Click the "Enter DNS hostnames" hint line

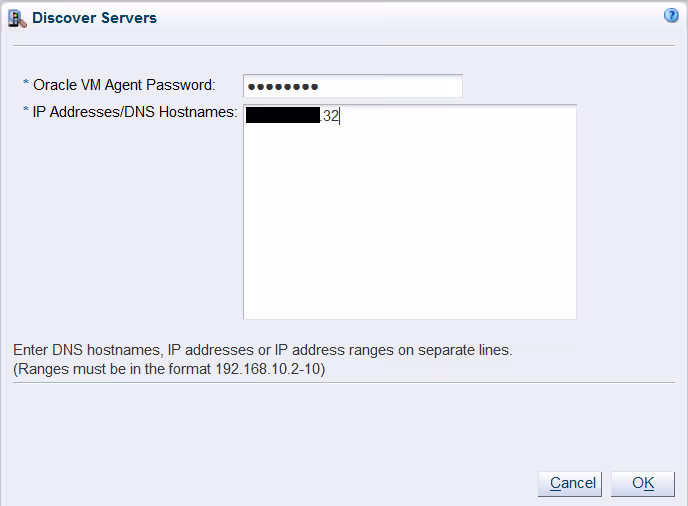tap(262, 351)
